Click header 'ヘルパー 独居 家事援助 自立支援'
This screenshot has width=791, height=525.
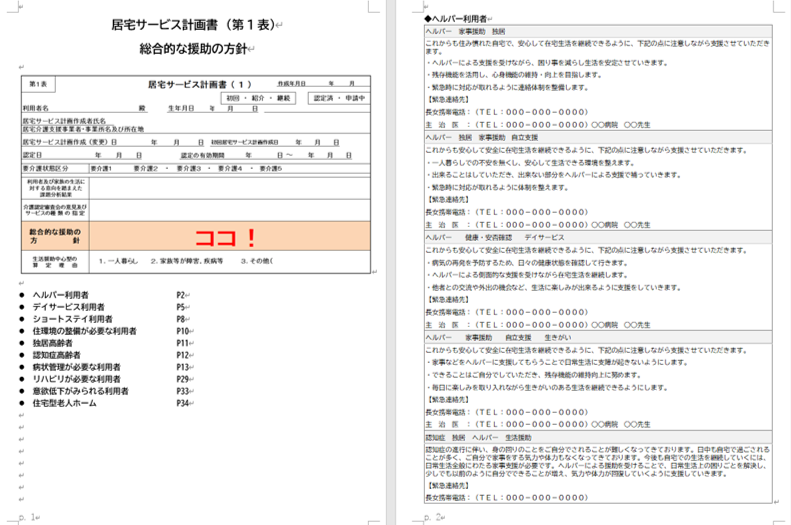(598, 137)
